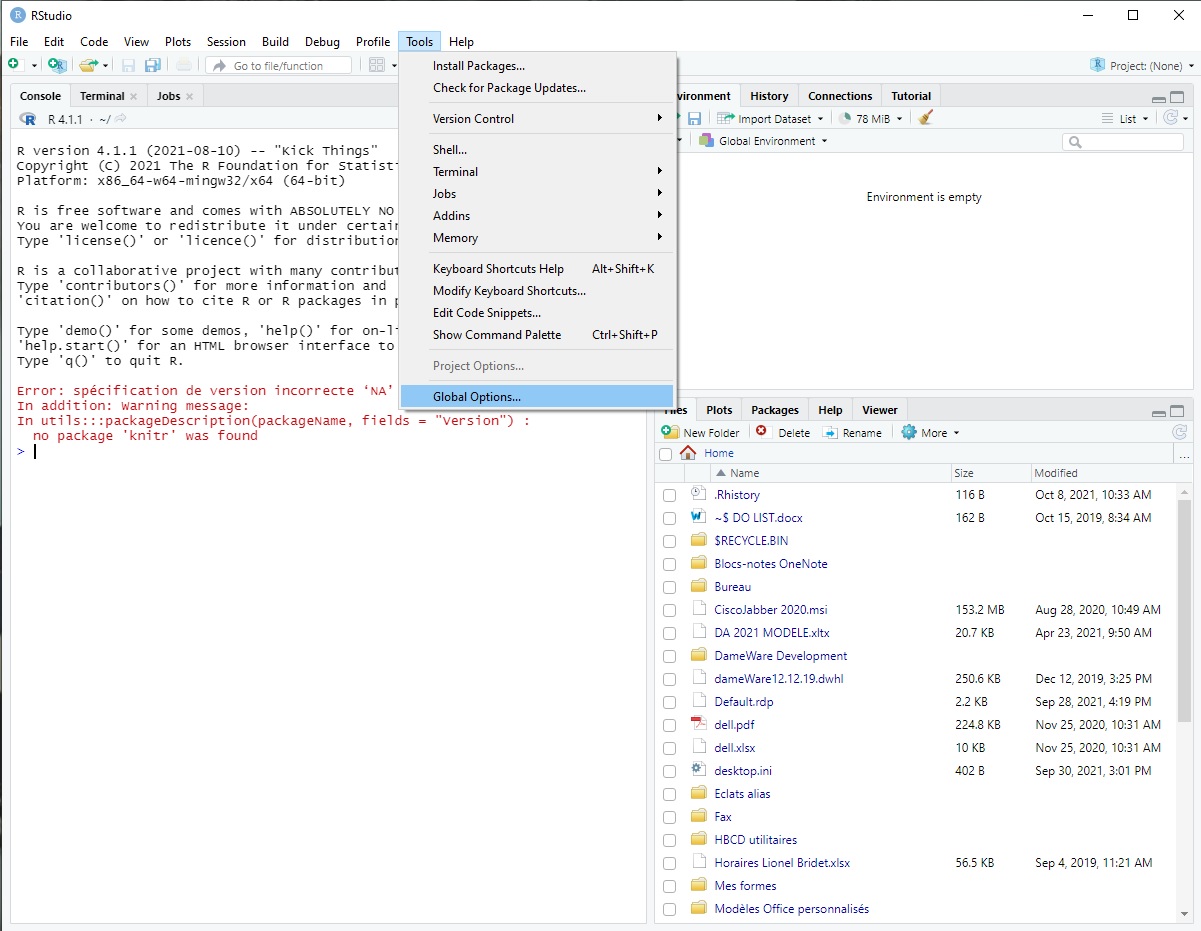Click the New File icon in toolbar
Image resolution: width=1201 pixels, height=931 pixels.
click(x=15, y=65)
